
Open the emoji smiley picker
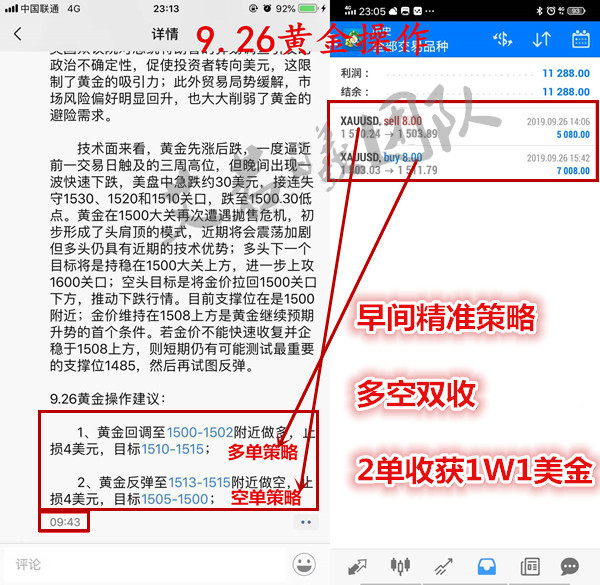[x=304, y=564]
